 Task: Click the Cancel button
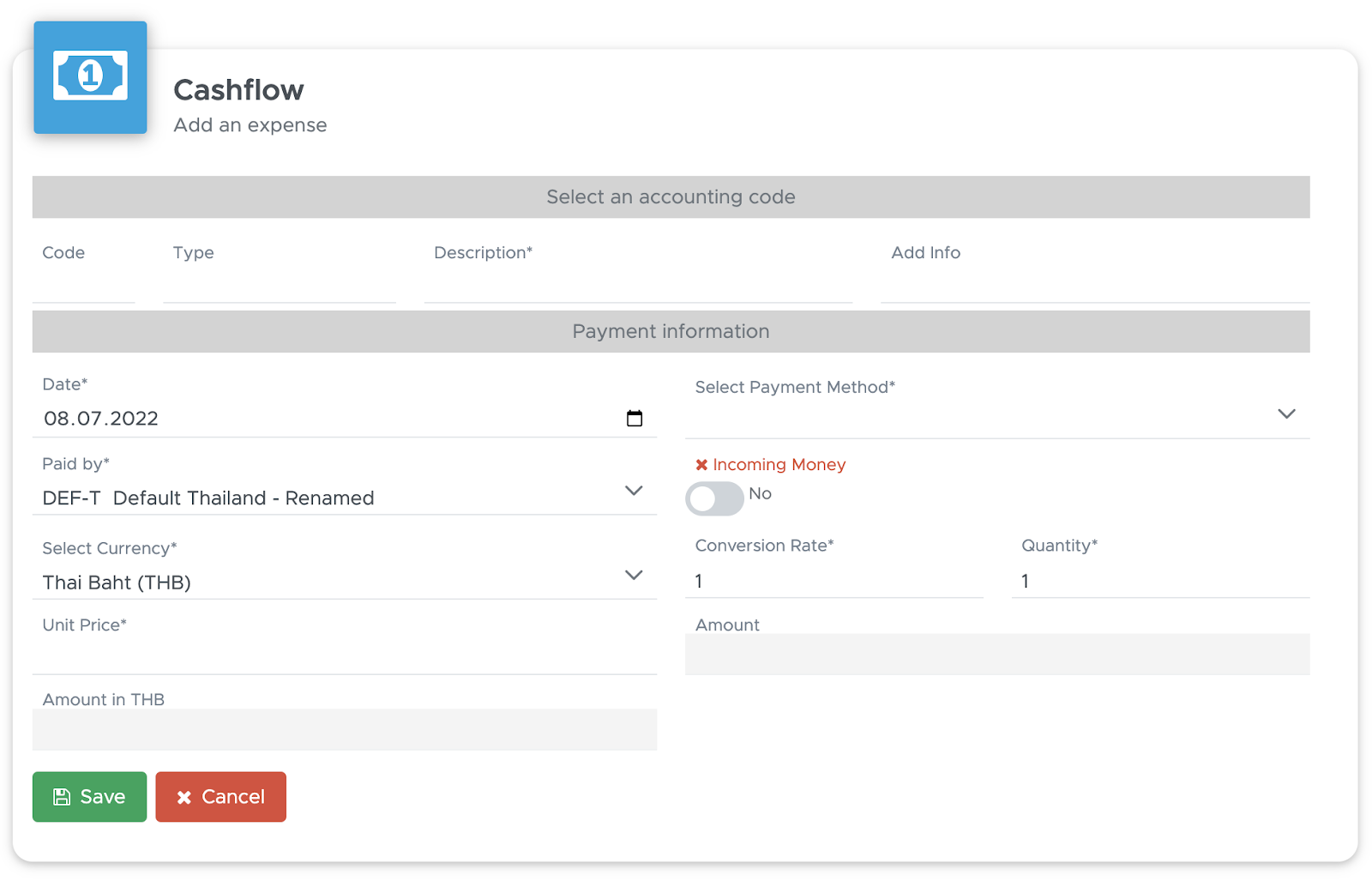221,797
